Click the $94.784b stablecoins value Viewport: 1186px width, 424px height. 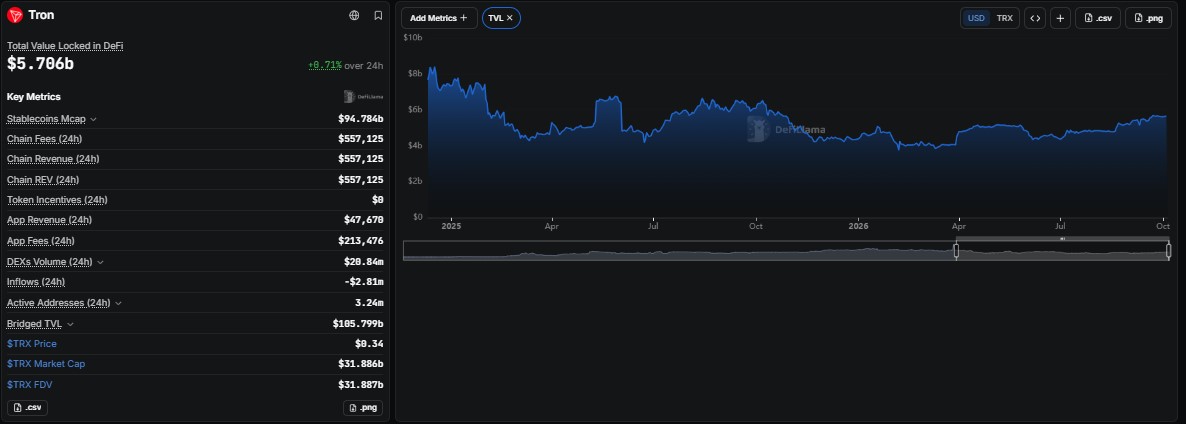(361, 119)
